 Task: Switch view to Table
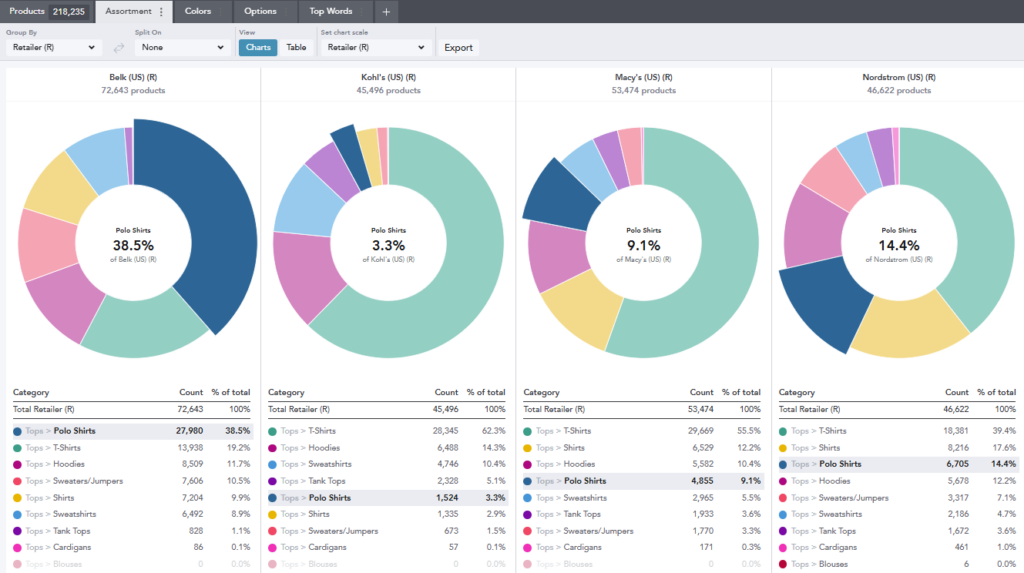click(x=296, y=47)
